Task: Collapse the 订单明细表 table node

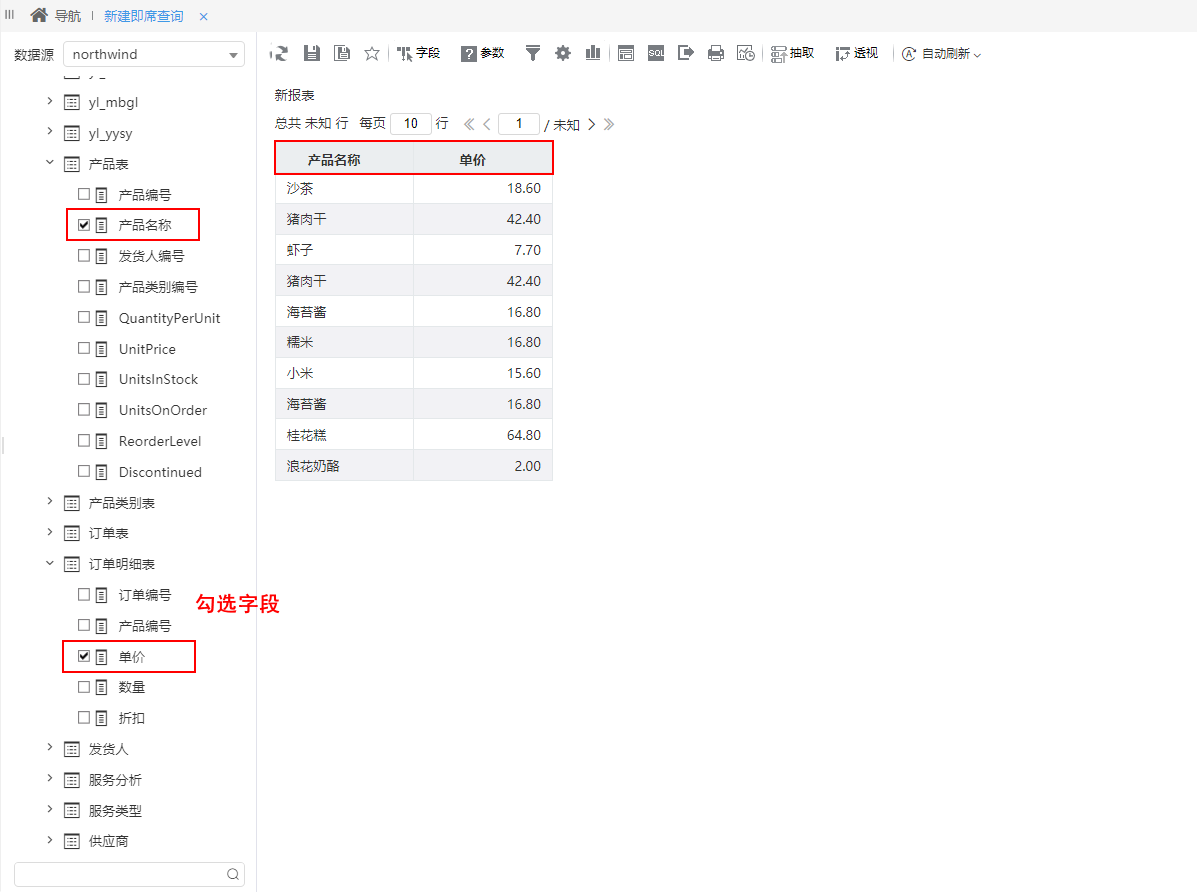Action: (x=50, y=563)
